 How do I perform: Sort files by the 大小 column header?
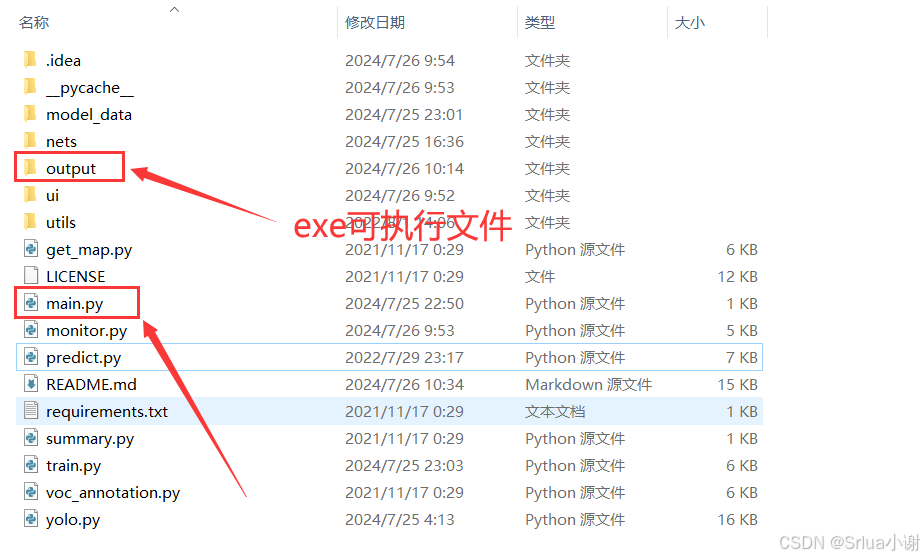pos(689,22)
